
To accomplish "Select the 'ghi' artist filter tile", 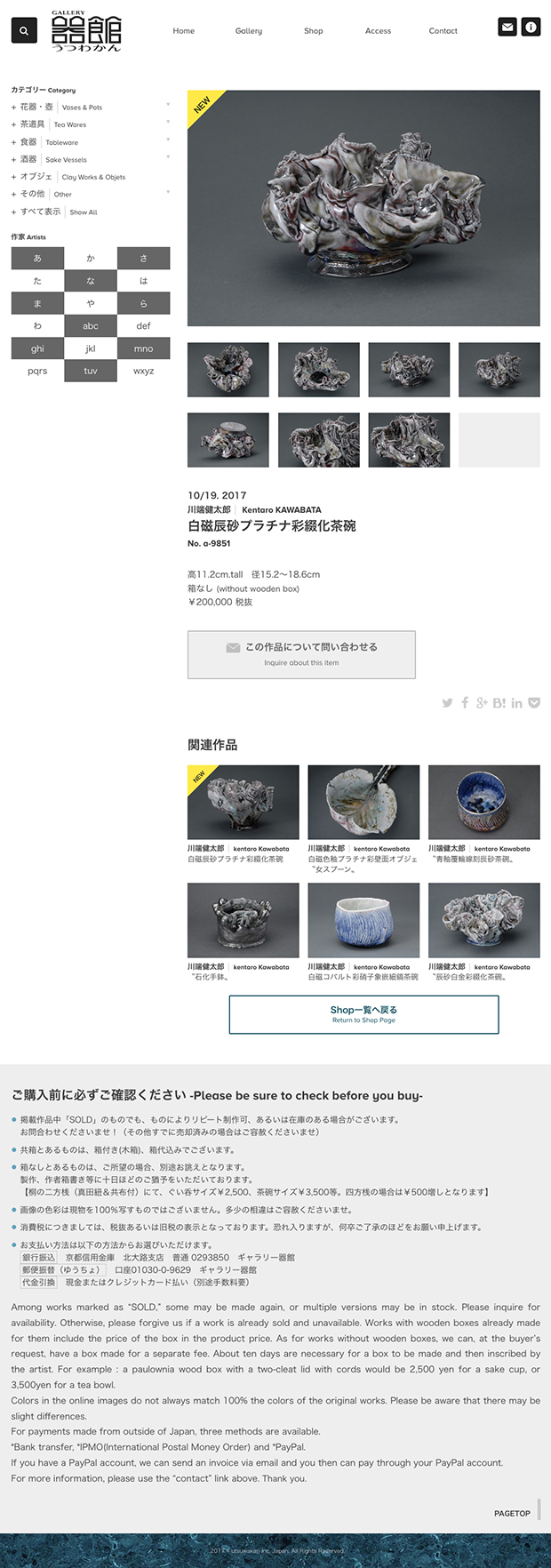I will [37, 348].
